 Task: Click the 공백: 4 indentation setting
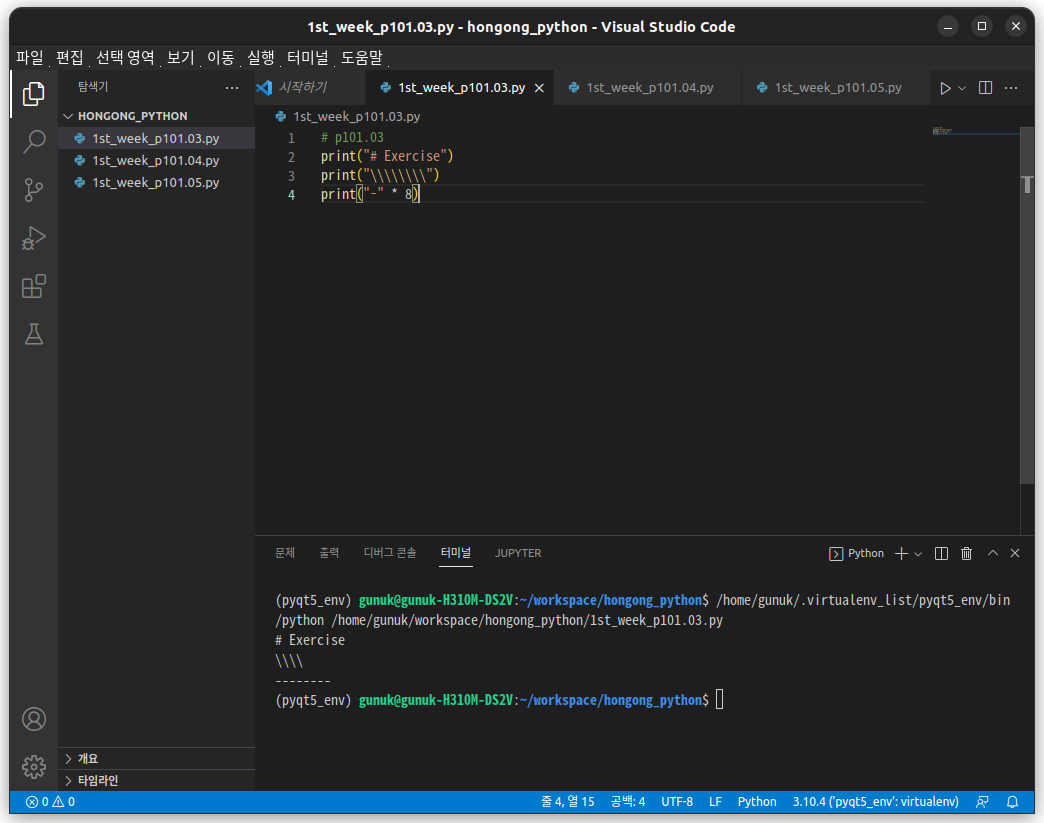(628, 802)
